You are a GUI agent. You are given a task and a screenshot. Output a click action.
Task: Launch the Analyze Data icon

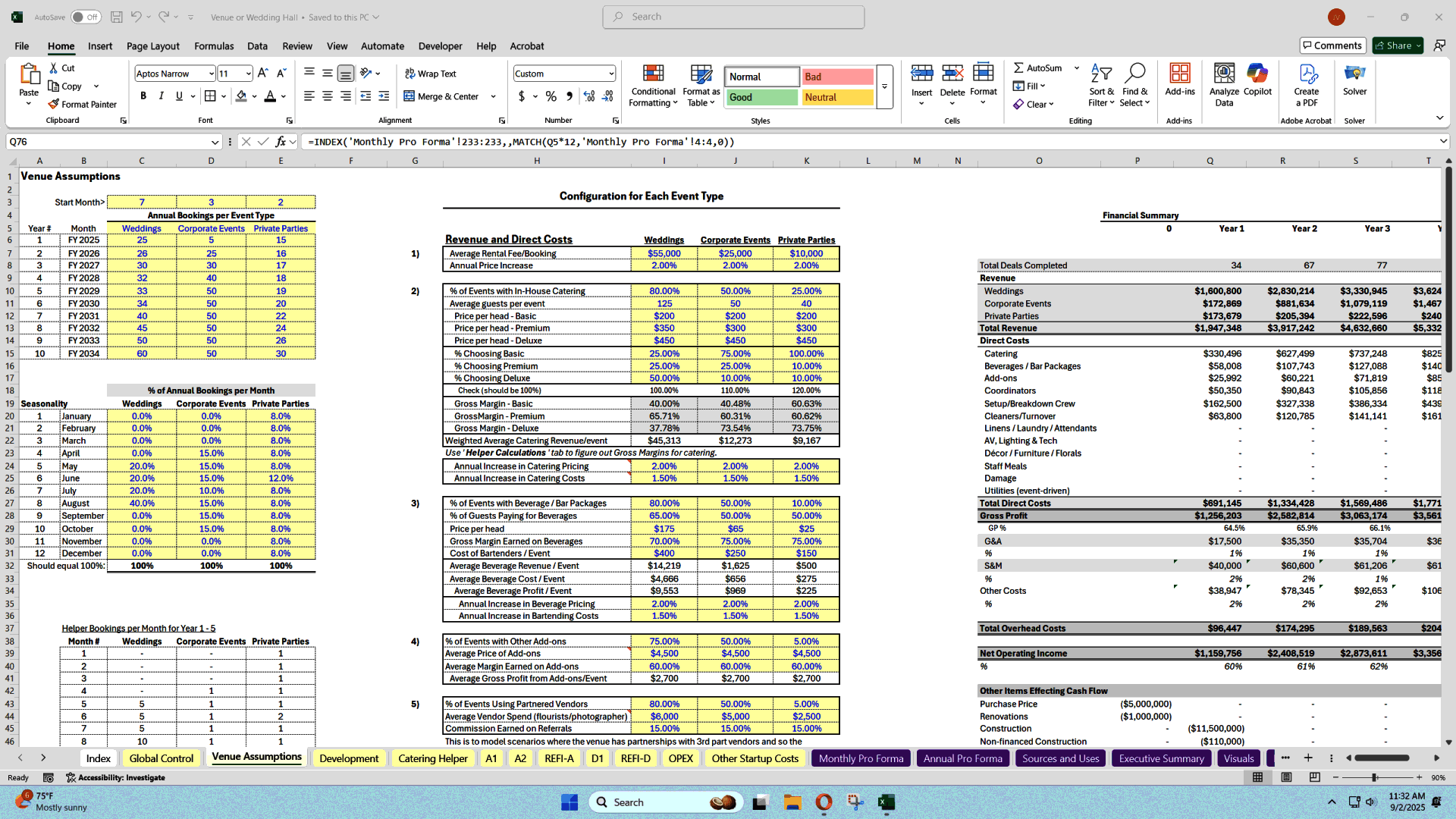[x=1224, y=74]
